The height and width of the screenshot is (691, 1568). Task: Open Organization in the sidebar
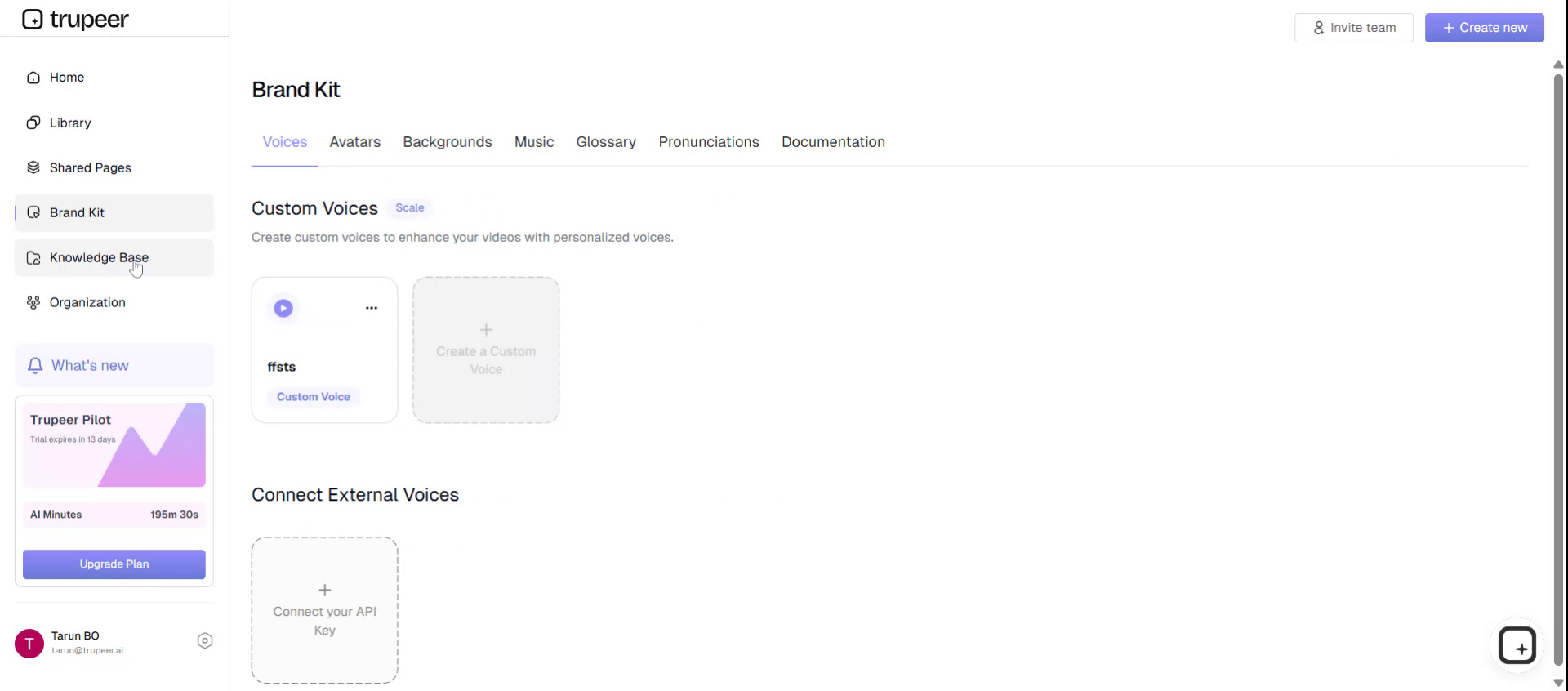[114, 302]
